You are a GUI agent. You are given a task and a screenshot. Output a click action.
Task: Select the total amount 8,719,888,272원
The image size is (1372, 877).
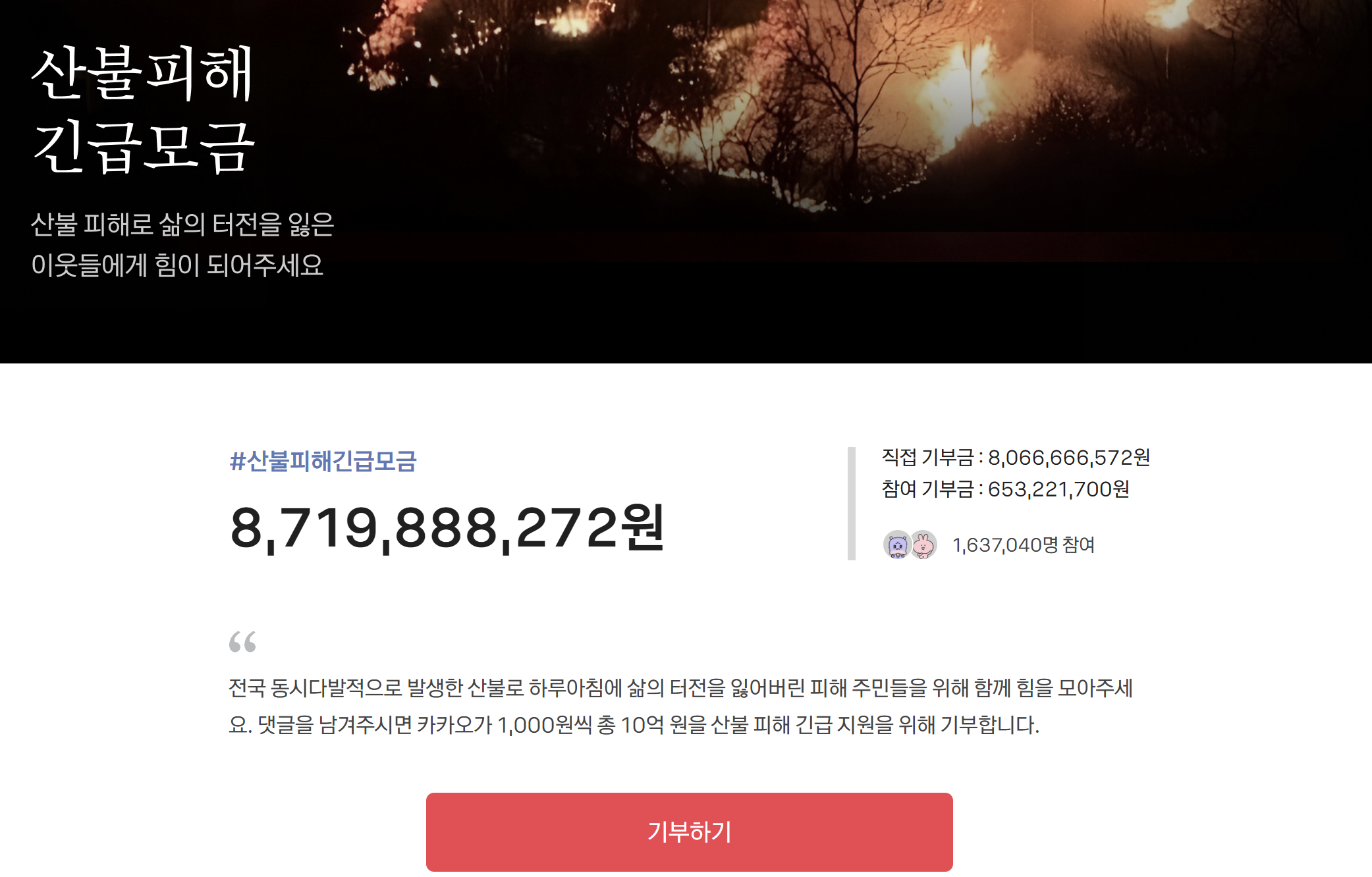pos(447,528)
